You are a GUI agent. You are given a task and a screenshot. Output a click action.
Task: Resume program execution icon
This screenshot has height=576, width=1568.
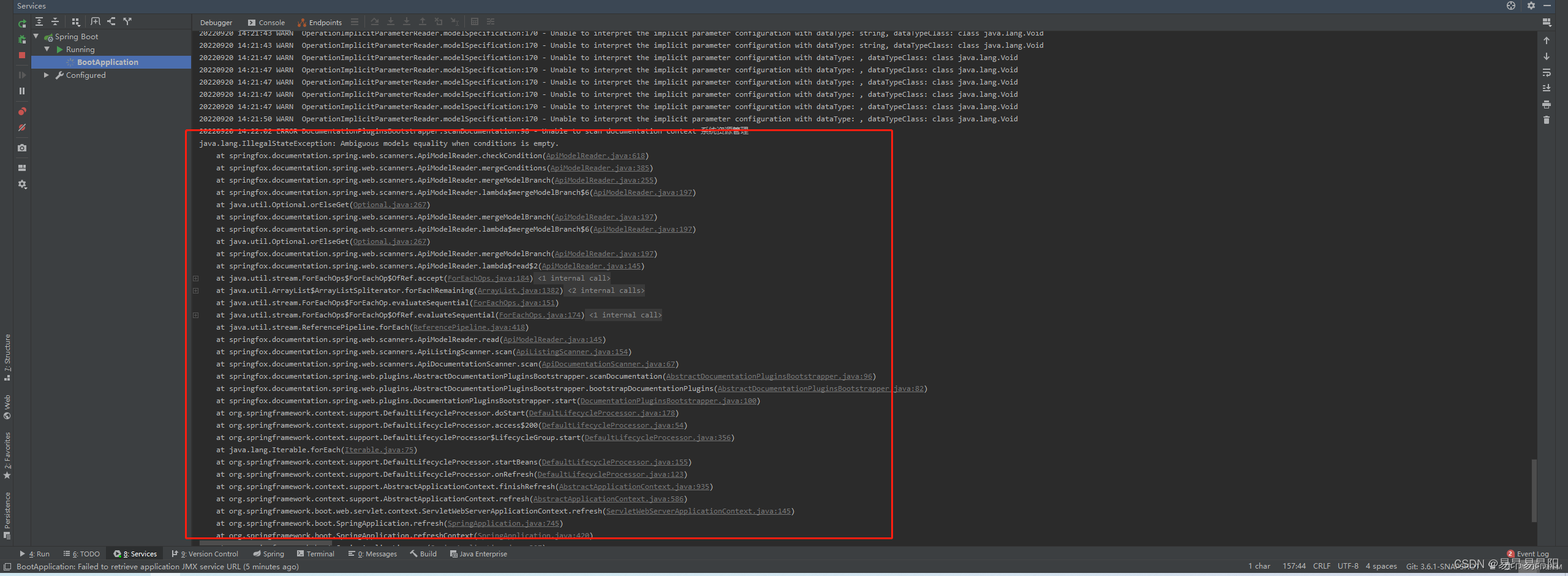click(22, 75)
